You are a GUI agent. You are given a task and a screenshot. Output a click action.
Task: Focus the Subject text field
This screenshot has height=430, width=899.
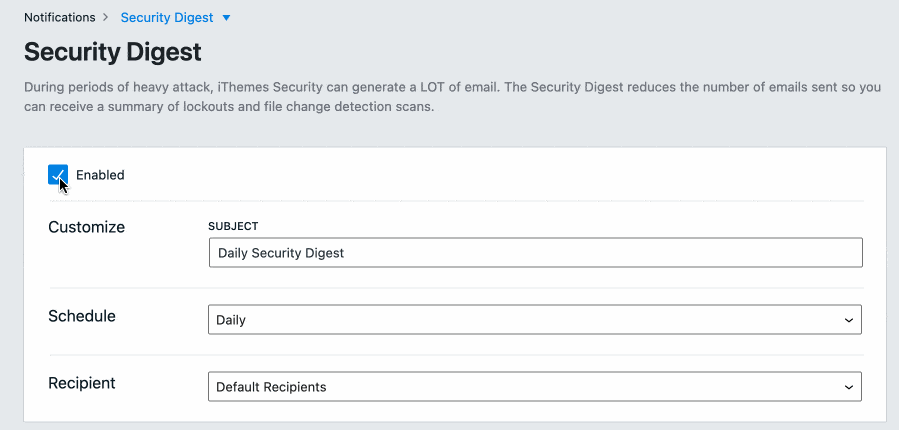(535, 253)
